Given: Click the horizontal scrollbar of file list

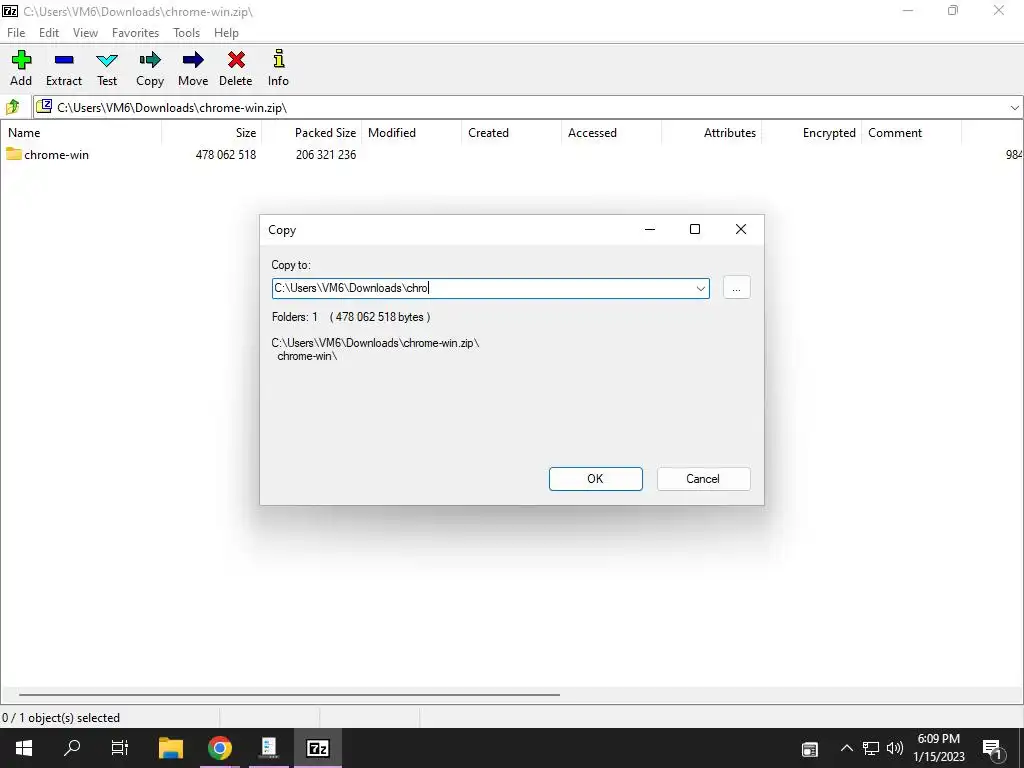Looking at the screenshot, I should (x=289, y=695).
